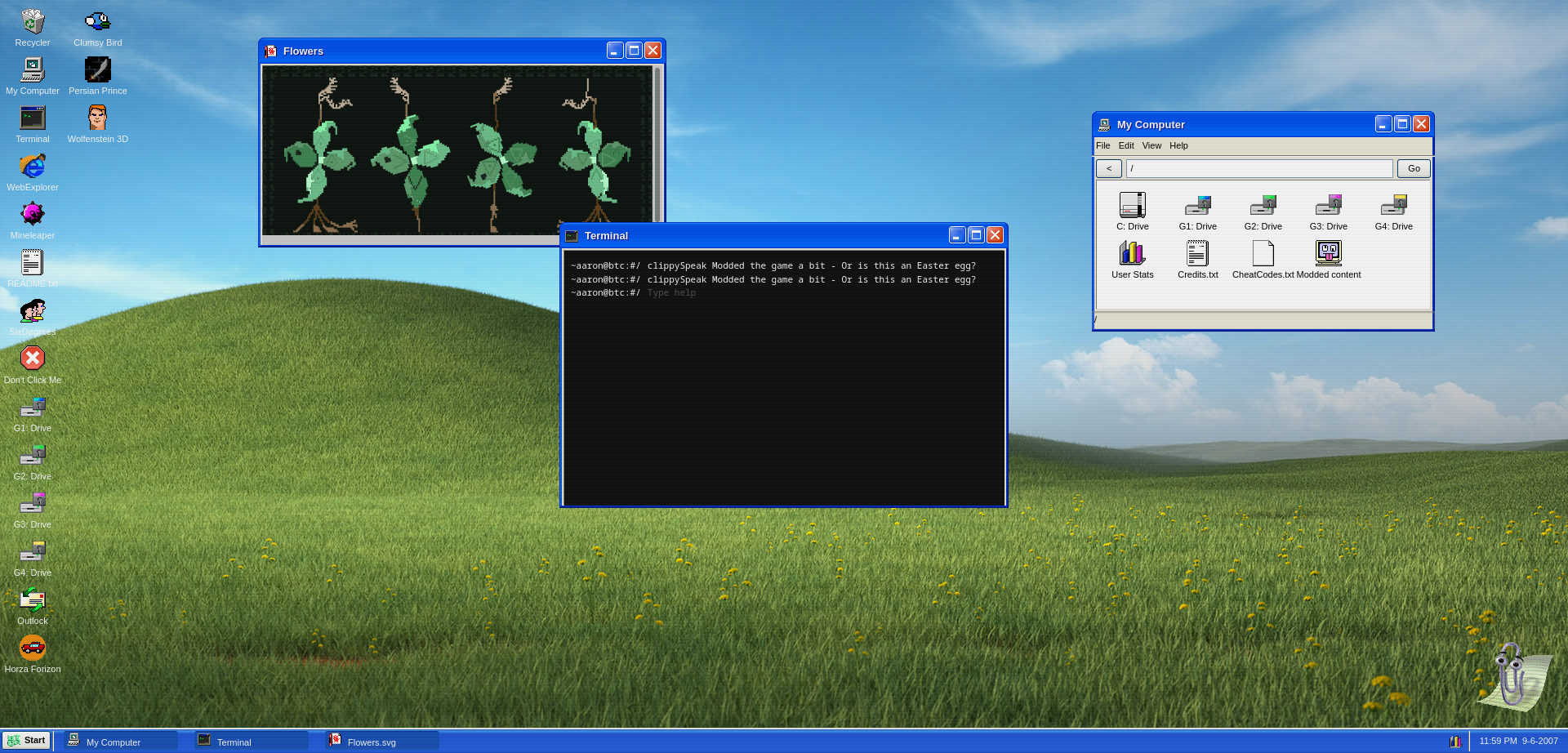Open Modded content in My Computer
This screenshot has width=1568, height=753.
coord(1329,260)
